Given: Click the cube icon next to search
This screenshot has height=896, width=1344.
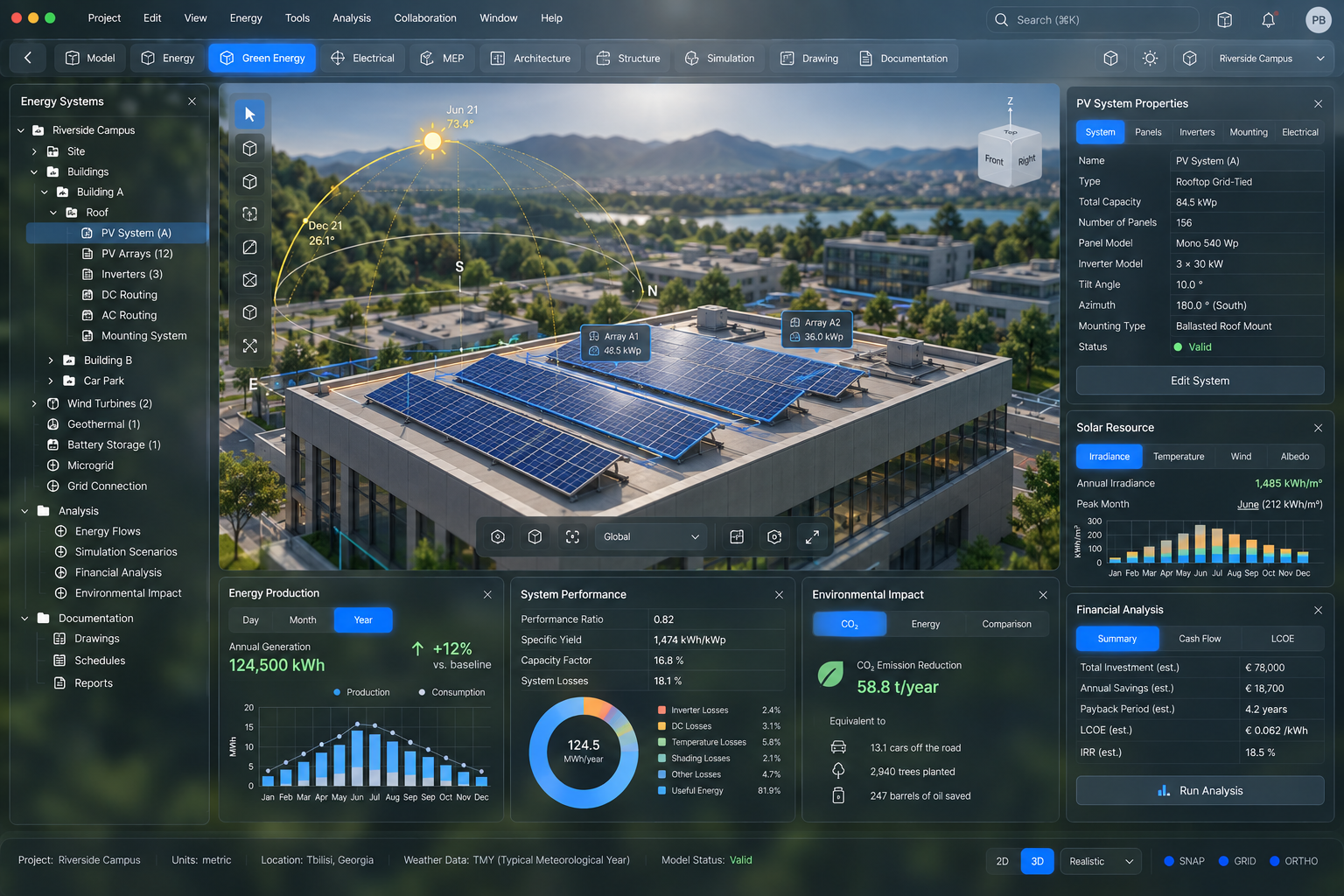Looking at the screenshot, I should click(1225, 19).
